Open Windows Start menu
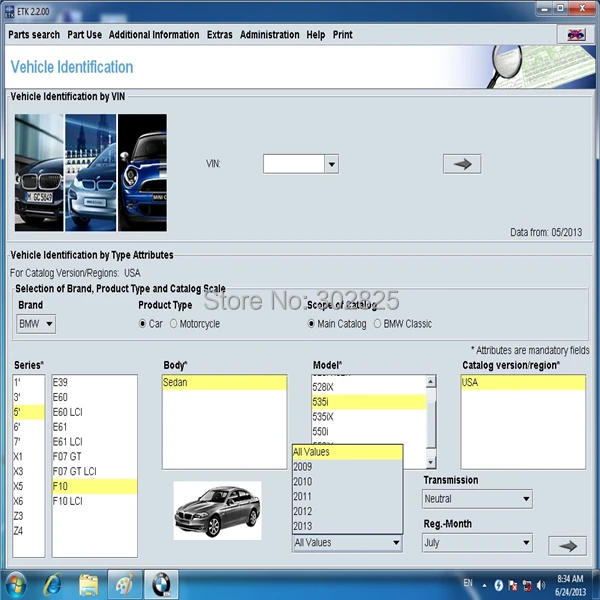Screen dimensions: 600x600 [15, 585]
